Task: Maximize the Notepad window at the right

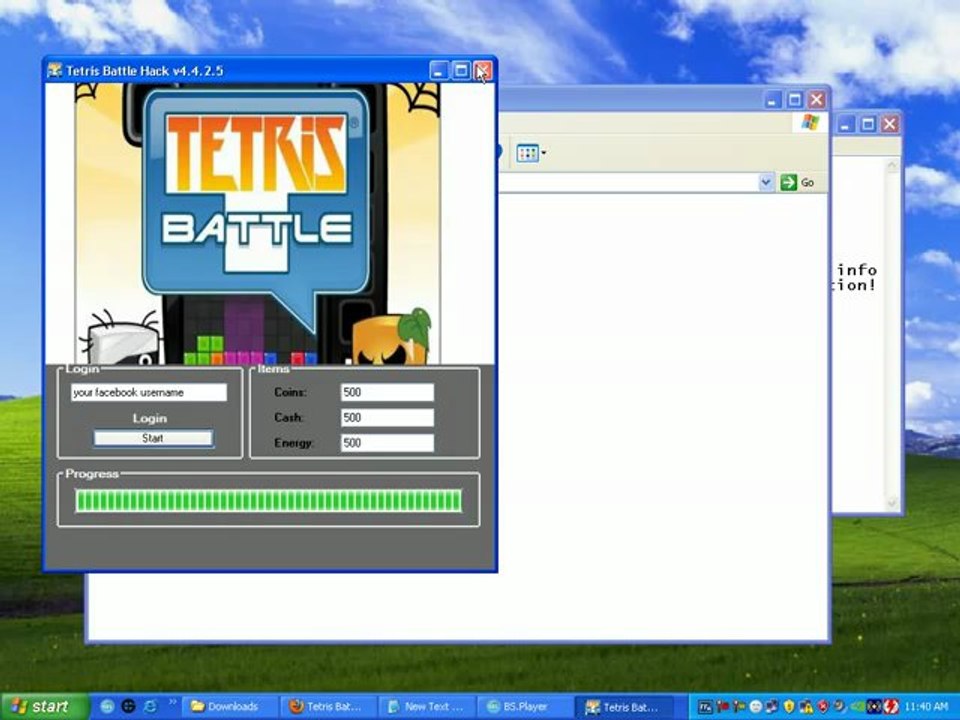Action: [x=868, y=125]
